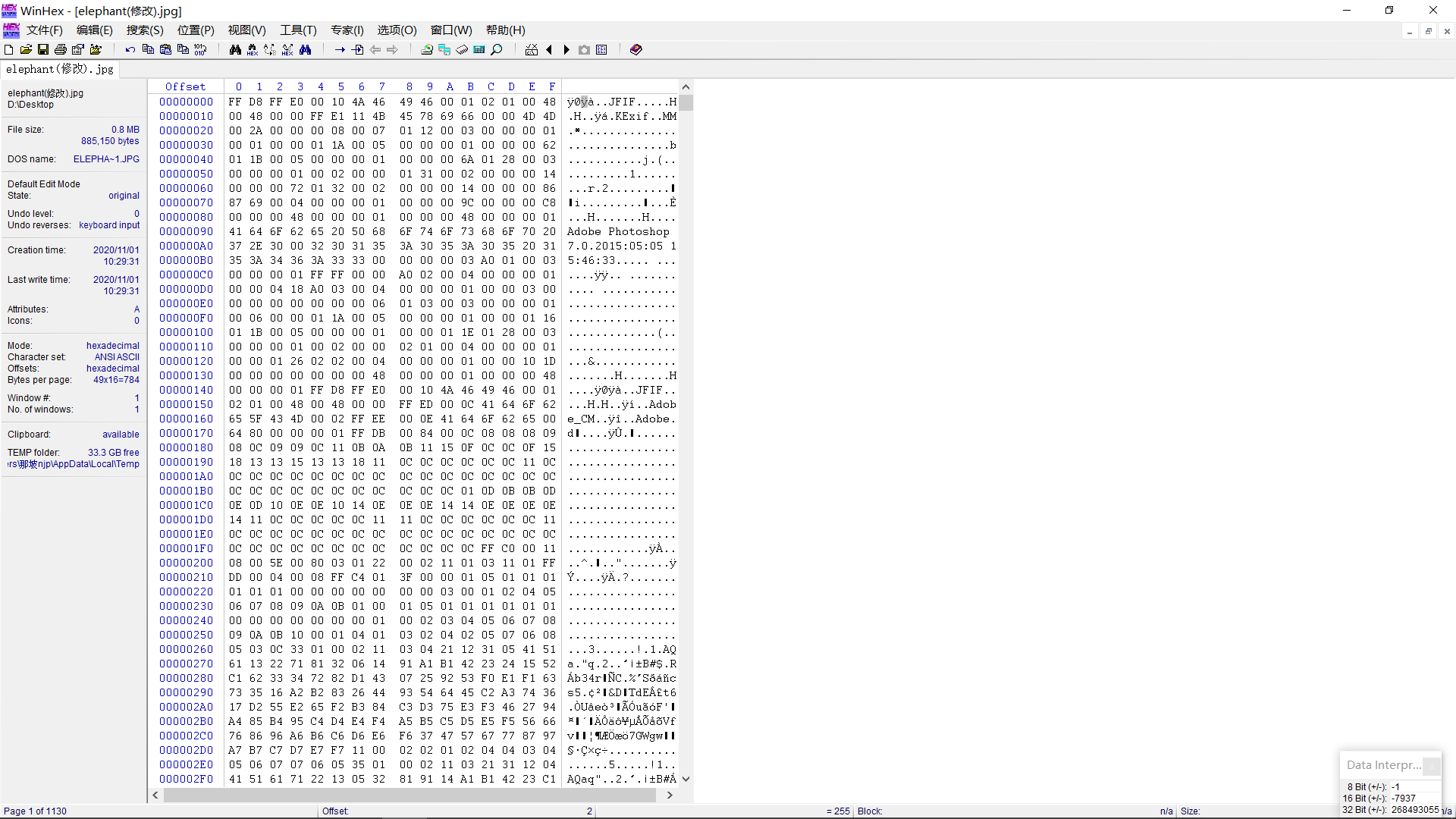Click the Data Interpreter panel title
The width and height of the screenshot is (1456, 819).
point(1383,765)
